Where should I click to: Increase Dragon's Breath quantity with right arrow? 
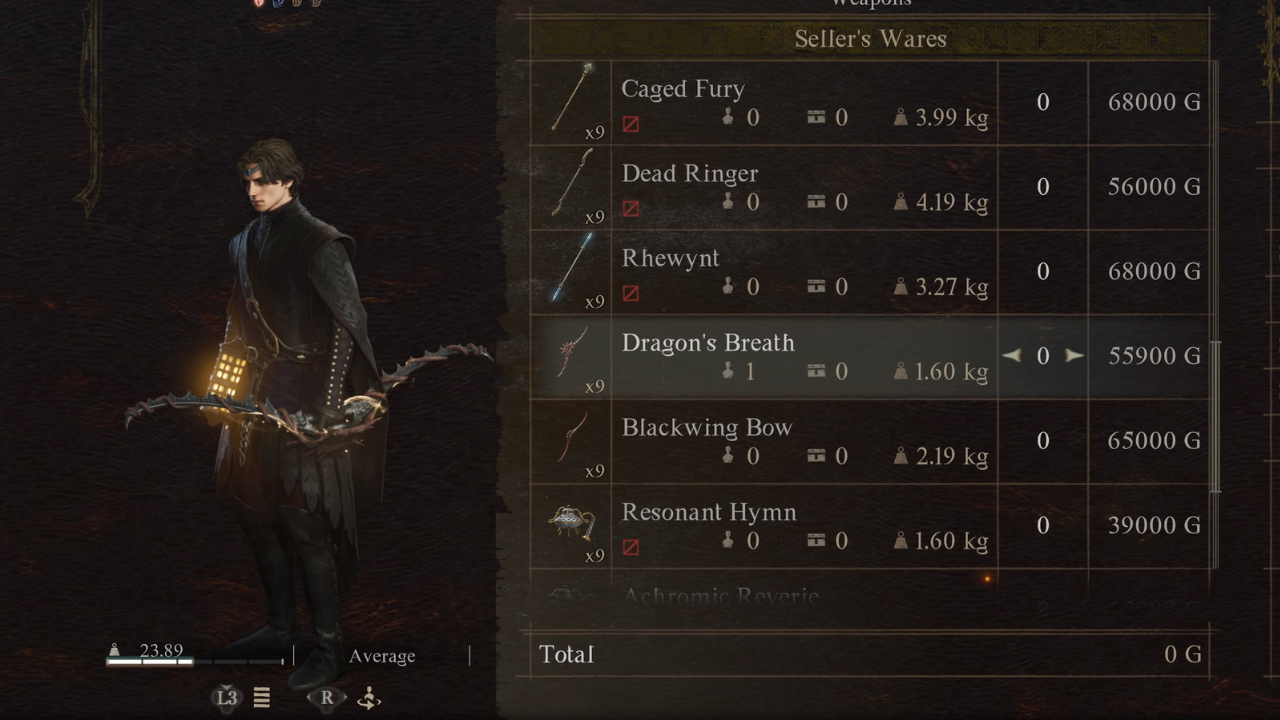(1074, 356)
